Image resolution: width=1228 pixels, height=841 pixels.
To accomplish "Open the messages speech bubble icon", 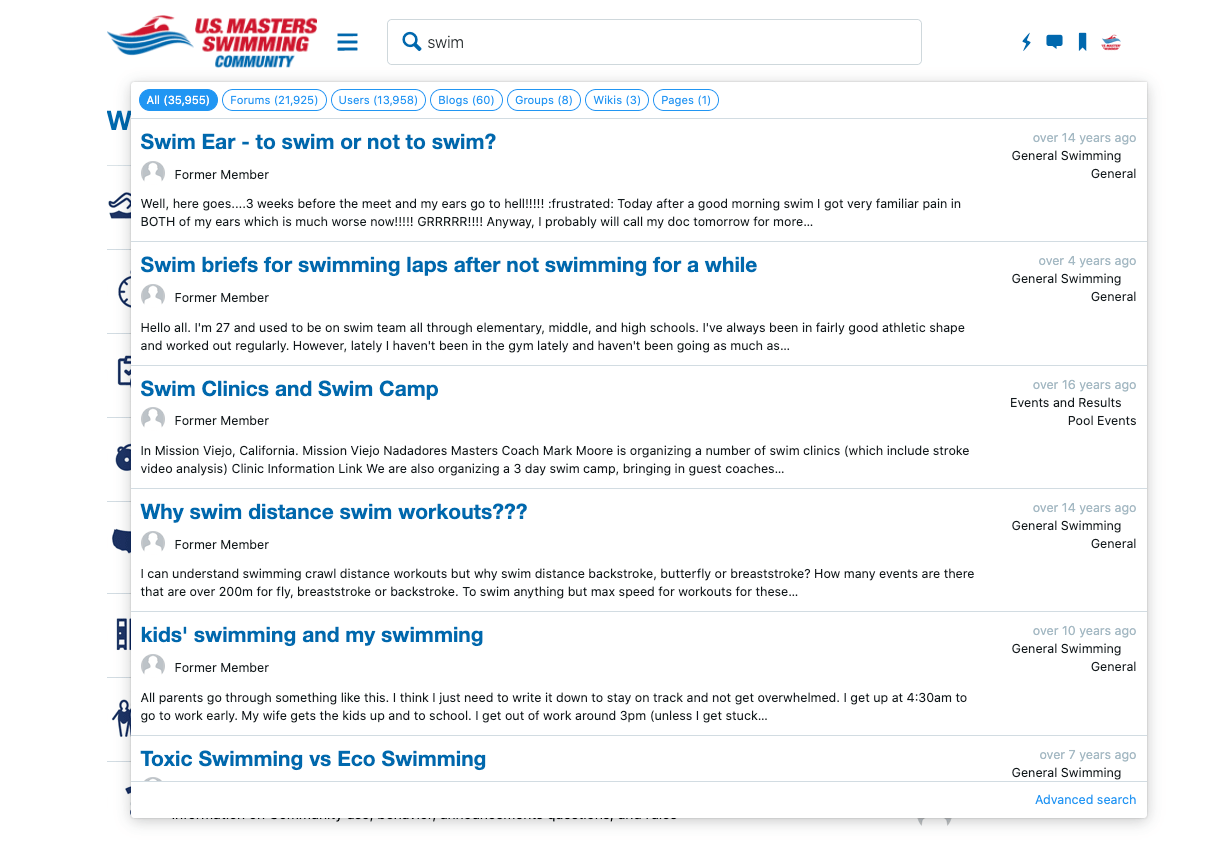I will click(x=1053, y=42).
